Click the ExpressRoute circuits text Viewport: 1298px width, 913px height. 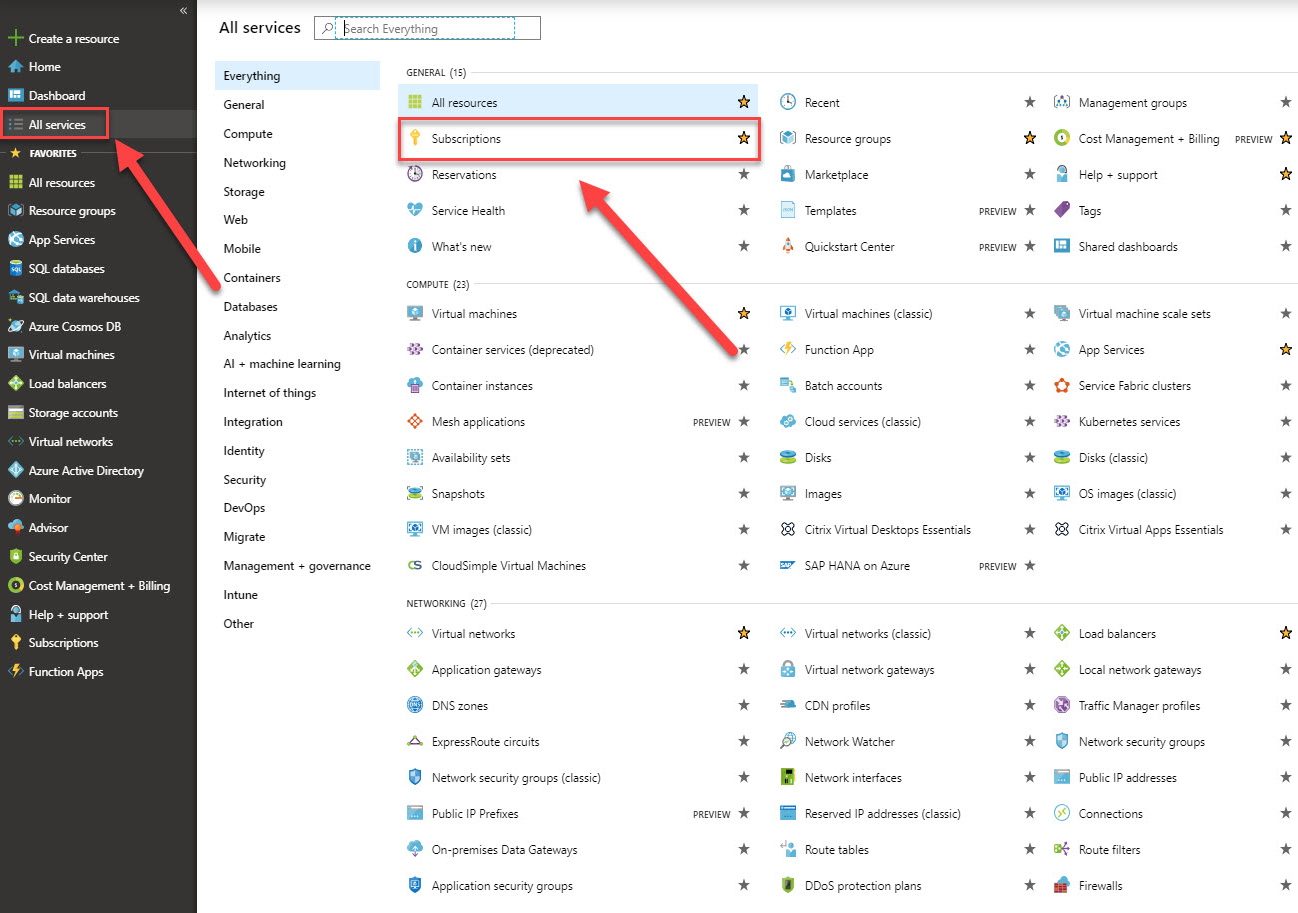pyautogui.click(x=486, y=742)
